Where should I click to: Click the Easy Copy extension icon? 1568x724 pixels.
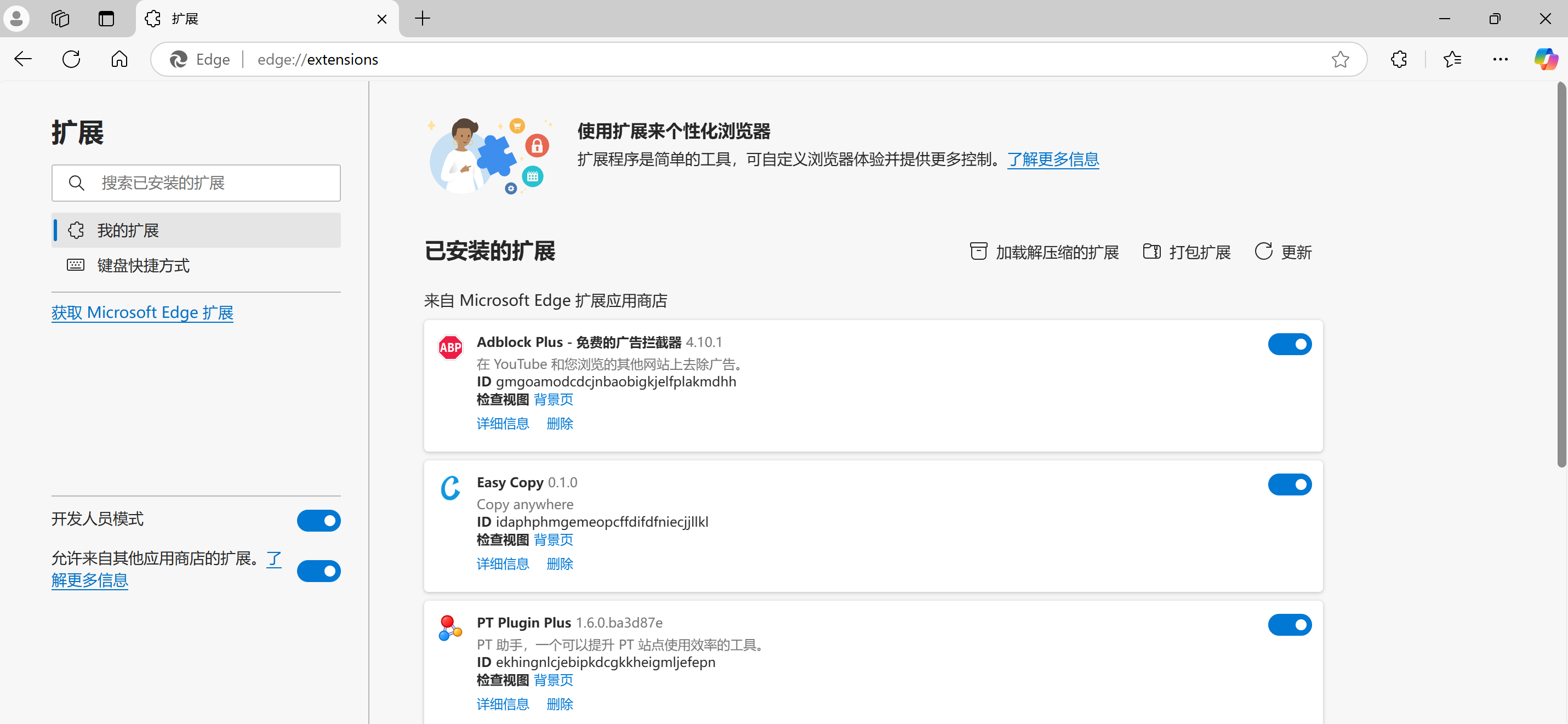tap(451, 488)
